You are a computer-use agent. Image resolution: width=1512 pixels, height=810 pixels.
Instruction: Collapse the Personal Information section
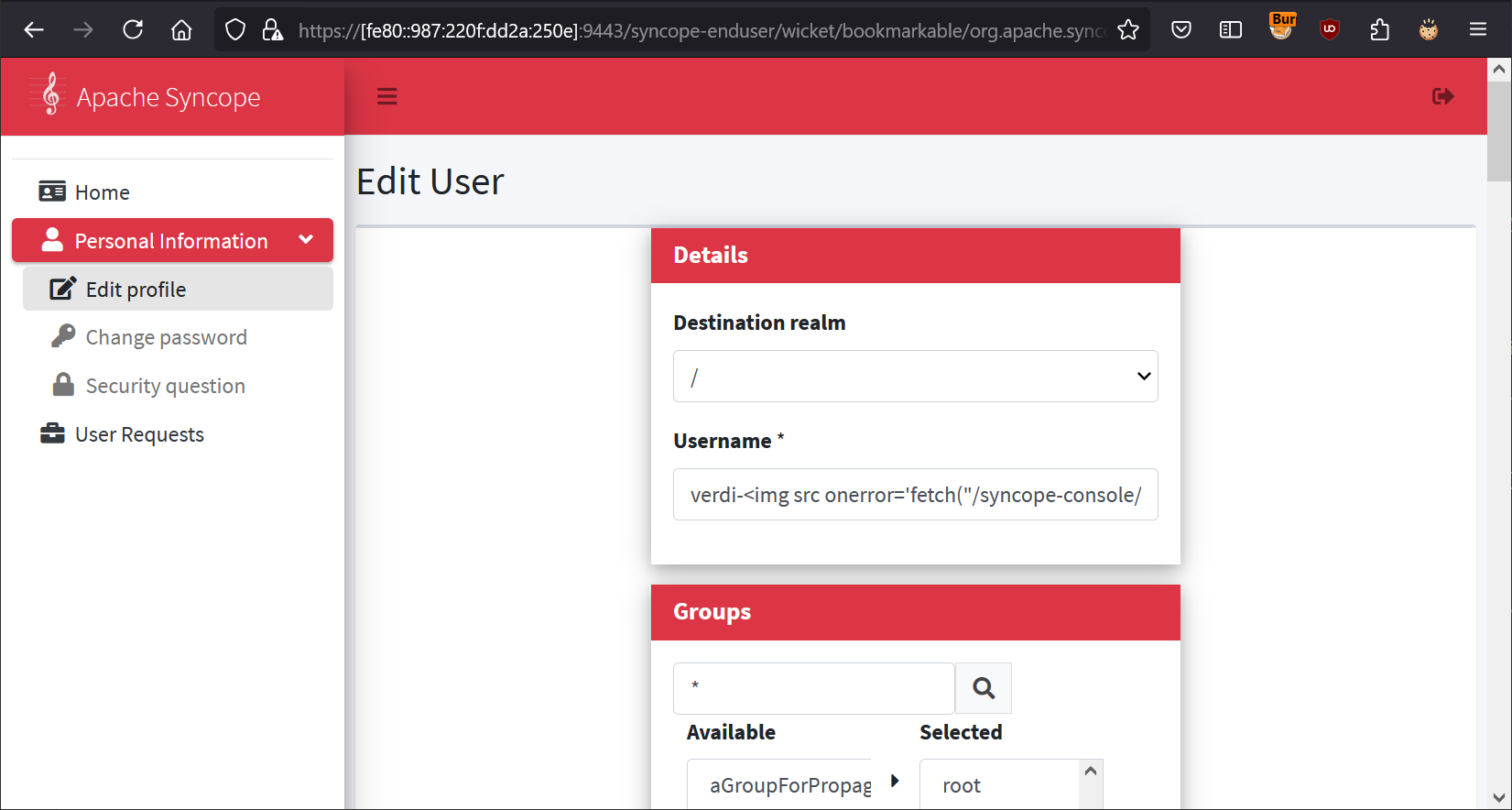point(172,240)
